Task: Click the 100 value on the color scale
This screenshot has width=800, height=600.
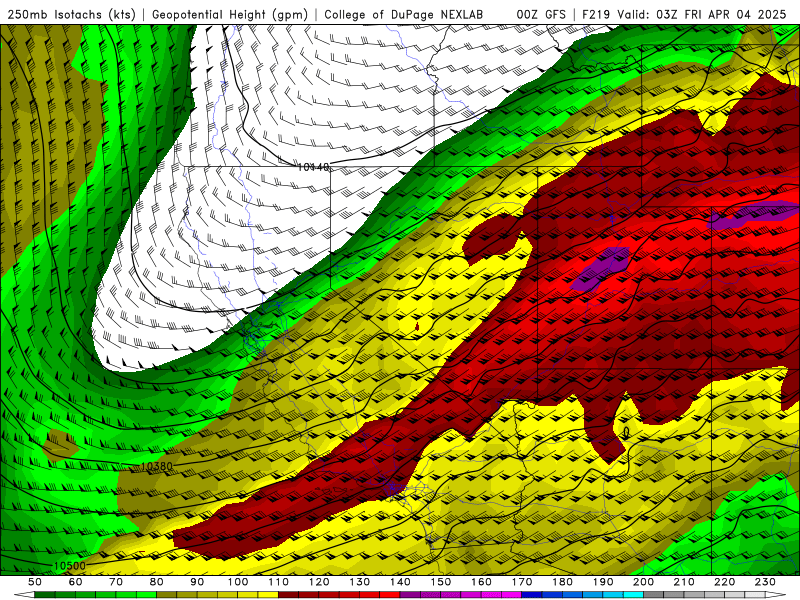Action: pos(238,582)
